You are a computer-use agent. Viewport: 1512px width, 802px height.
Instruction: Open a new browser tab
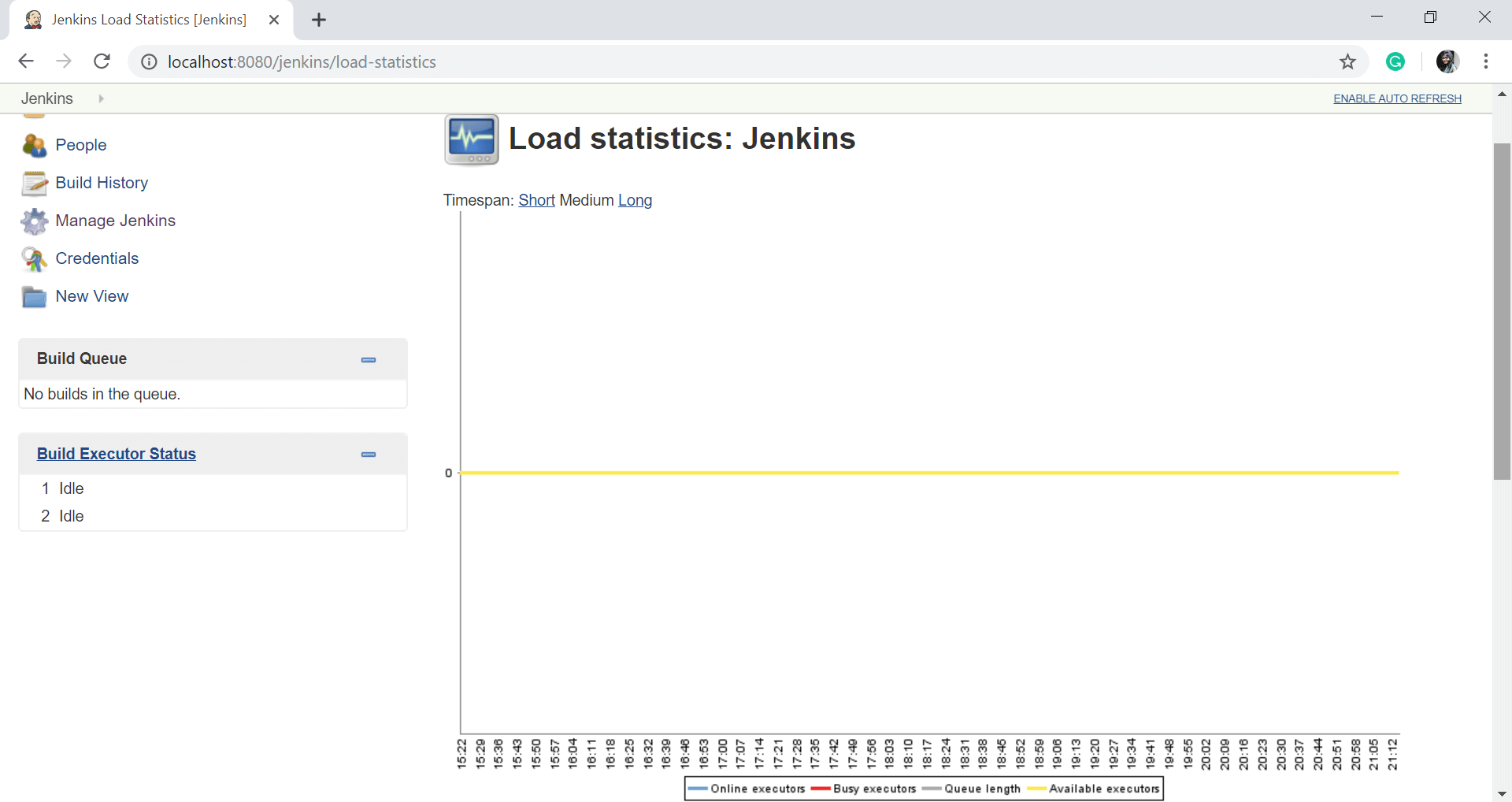(x=319, y=20)
